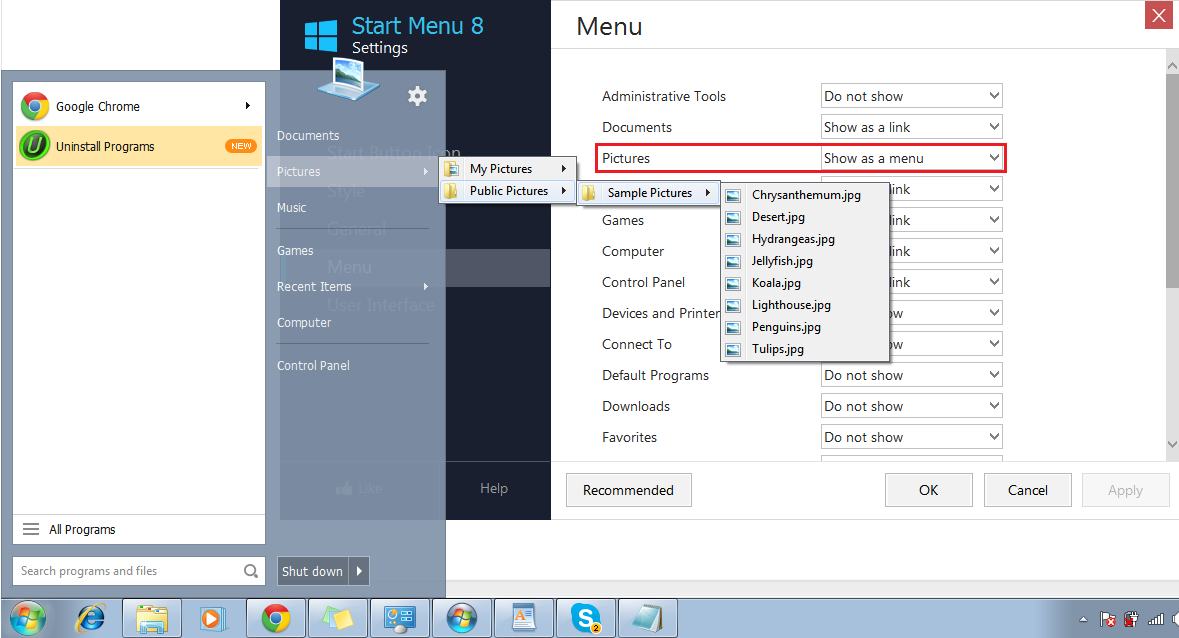The width and height of the screenshot is (1179, 638).
Task: Click Cancel in the settings window
Action: [1028, 490]
